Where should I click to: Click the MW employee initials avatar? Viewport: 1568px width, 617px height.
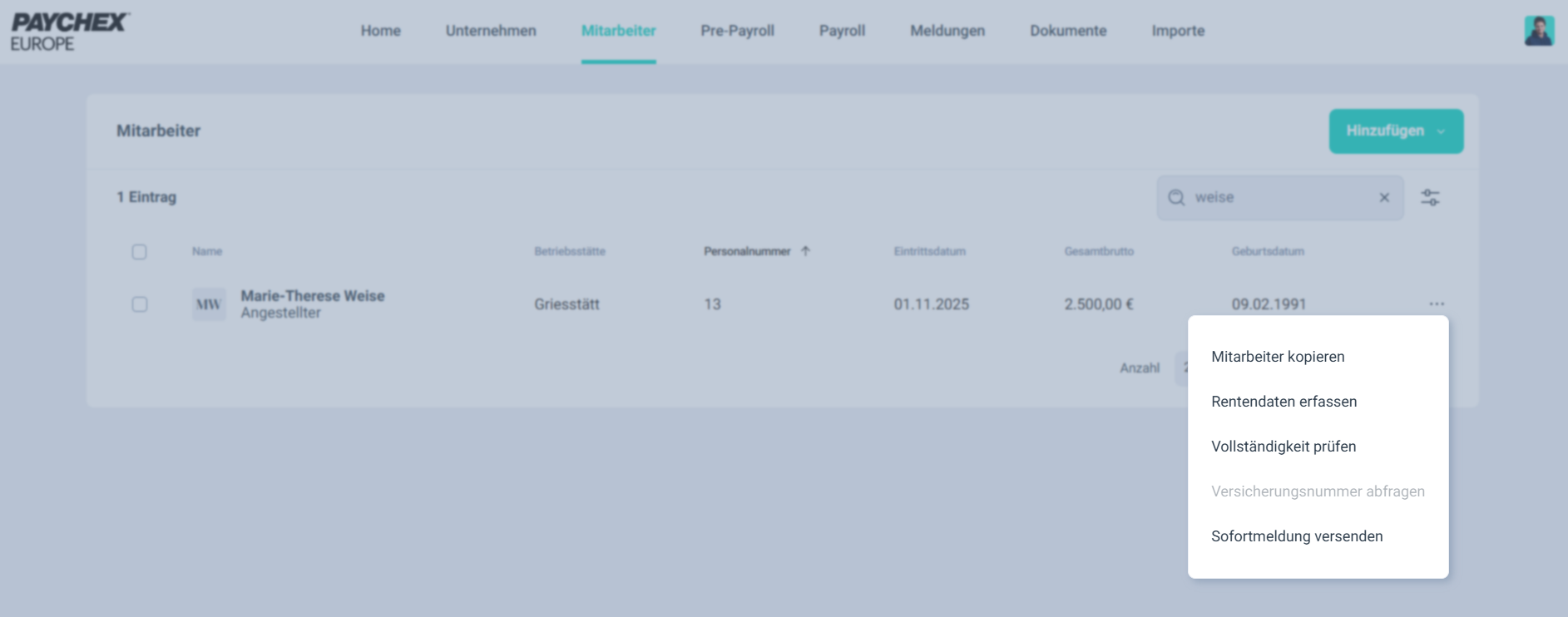[209, 304]
